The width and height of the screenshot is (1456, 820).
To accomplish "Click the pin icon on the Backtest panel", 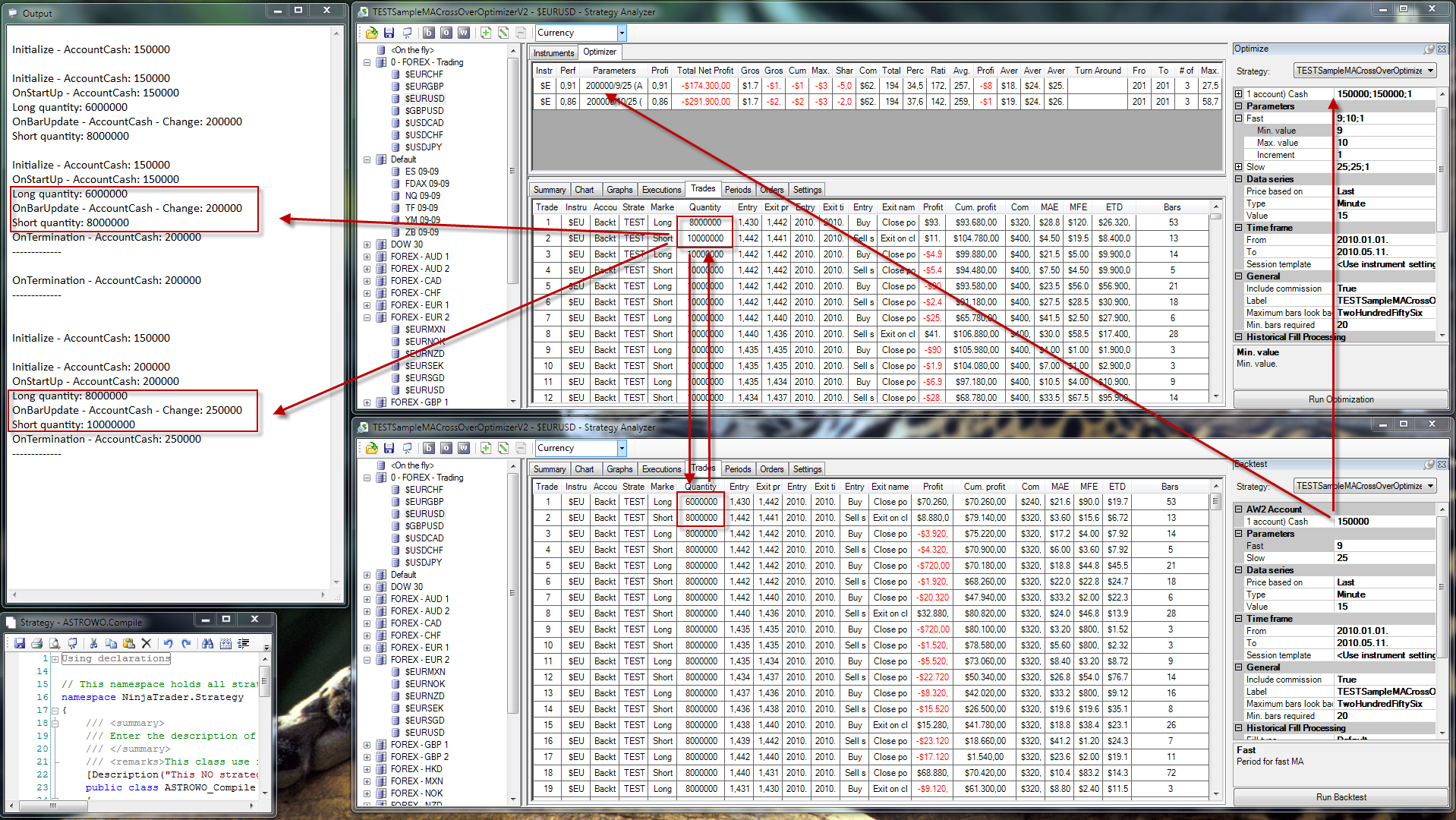I will pos(1429,464).
